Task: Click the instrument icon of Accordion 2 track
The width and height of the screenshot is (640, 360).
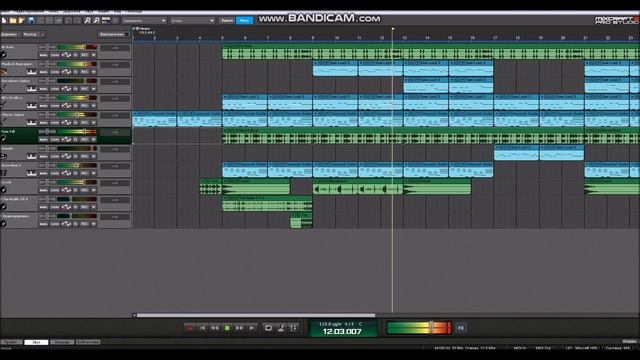Action: (4, 173)
